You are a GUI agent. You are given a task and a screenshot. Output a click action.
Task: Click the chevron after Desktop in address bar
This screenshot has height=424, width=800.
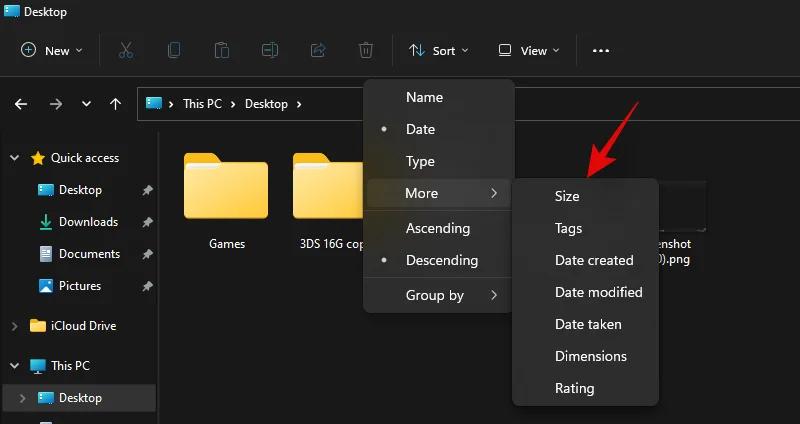tap(299, 104)
